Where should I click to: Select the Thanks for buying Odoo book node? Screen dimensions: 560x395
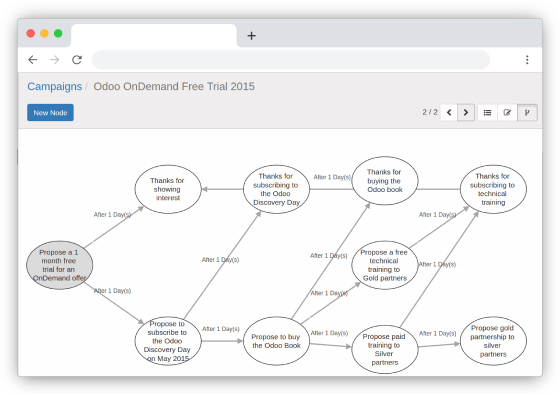click(x=385, y=181)
